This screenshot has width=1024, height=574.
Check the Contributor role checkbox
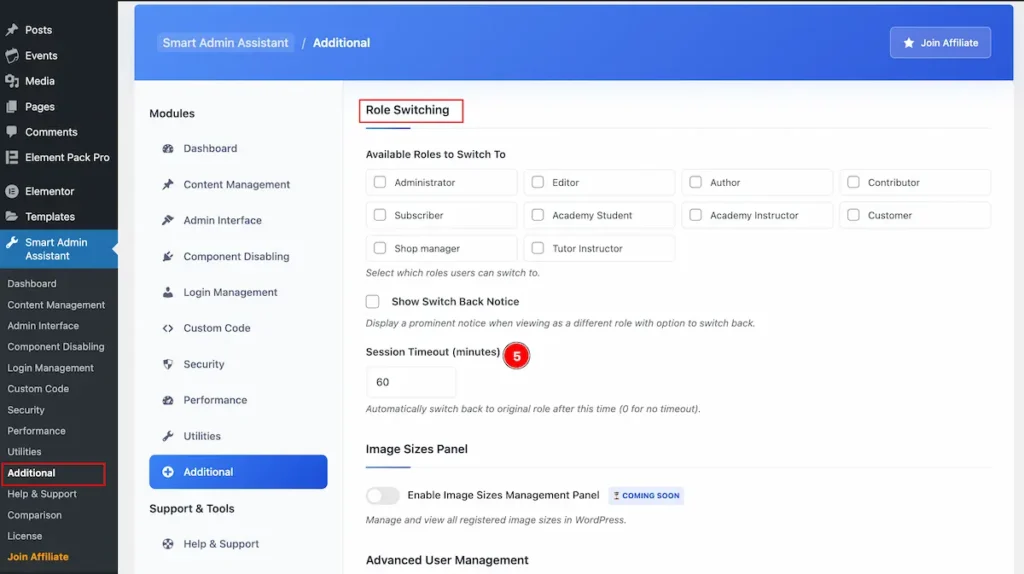point(853,182)
